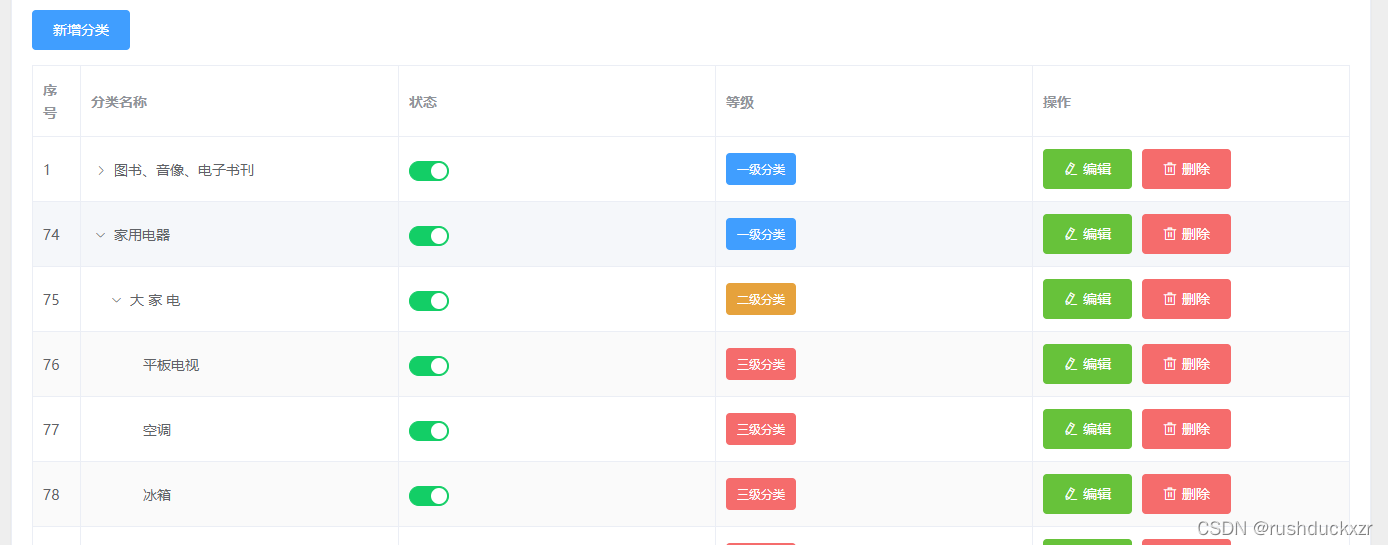This screenshot has height=545, width=1388.
Task: Click the 三级分类 tag for 空调
Action: tap(761, 429)
